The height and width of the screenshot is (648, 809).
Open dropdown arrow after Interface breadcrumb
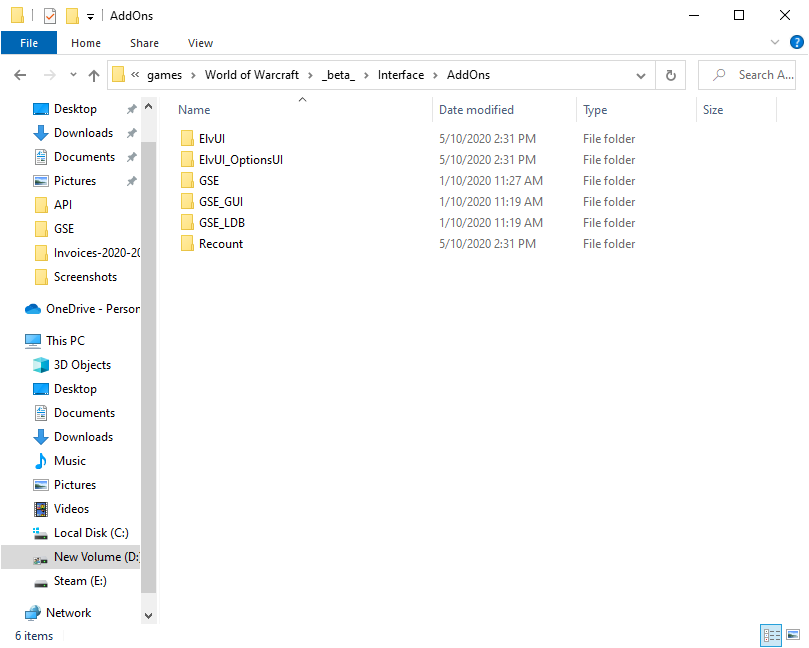pyautogui.click(x=435, y=75)
